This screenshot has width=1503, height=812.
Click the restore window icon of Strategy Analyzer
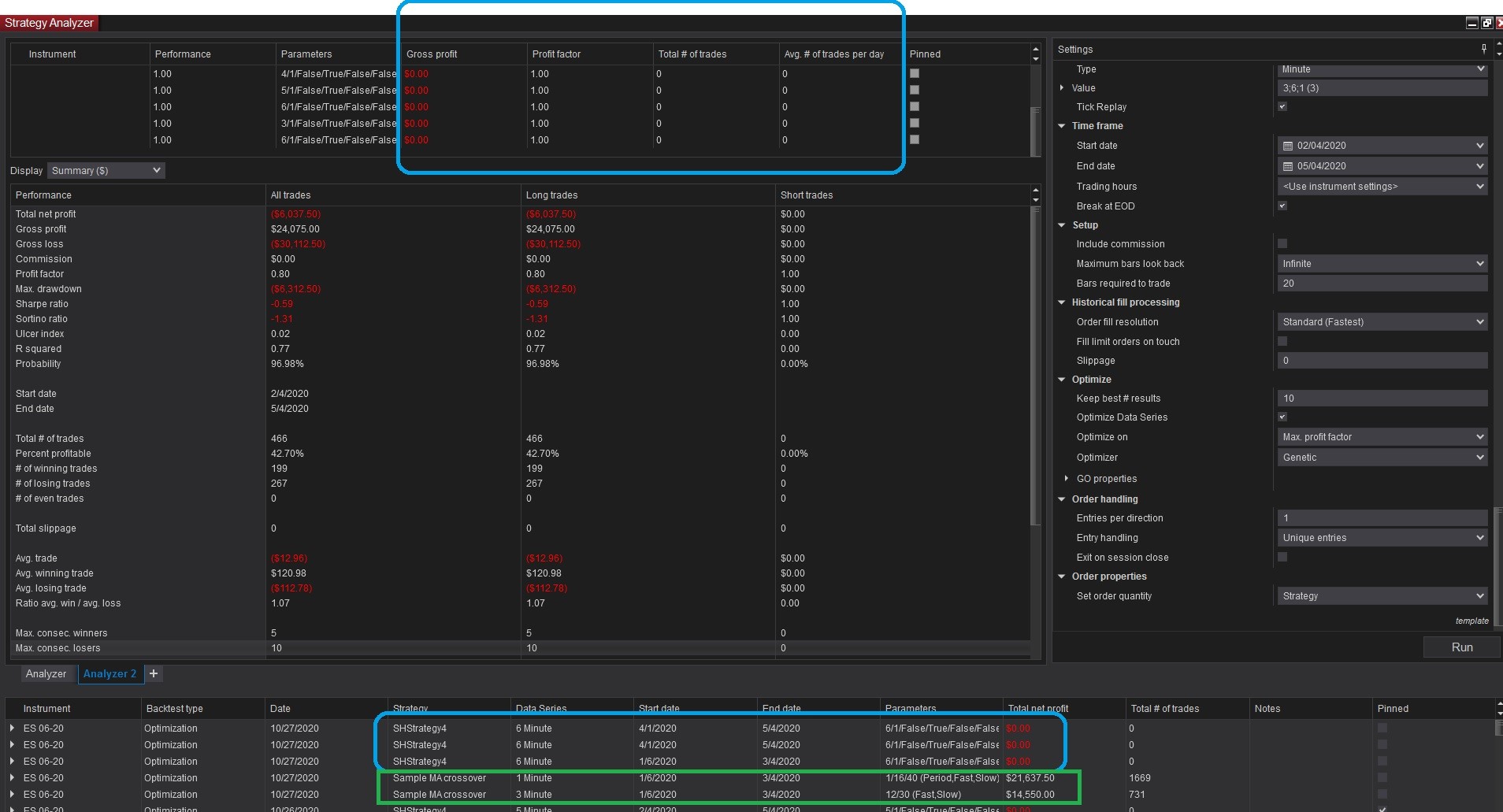point(1486,23)
